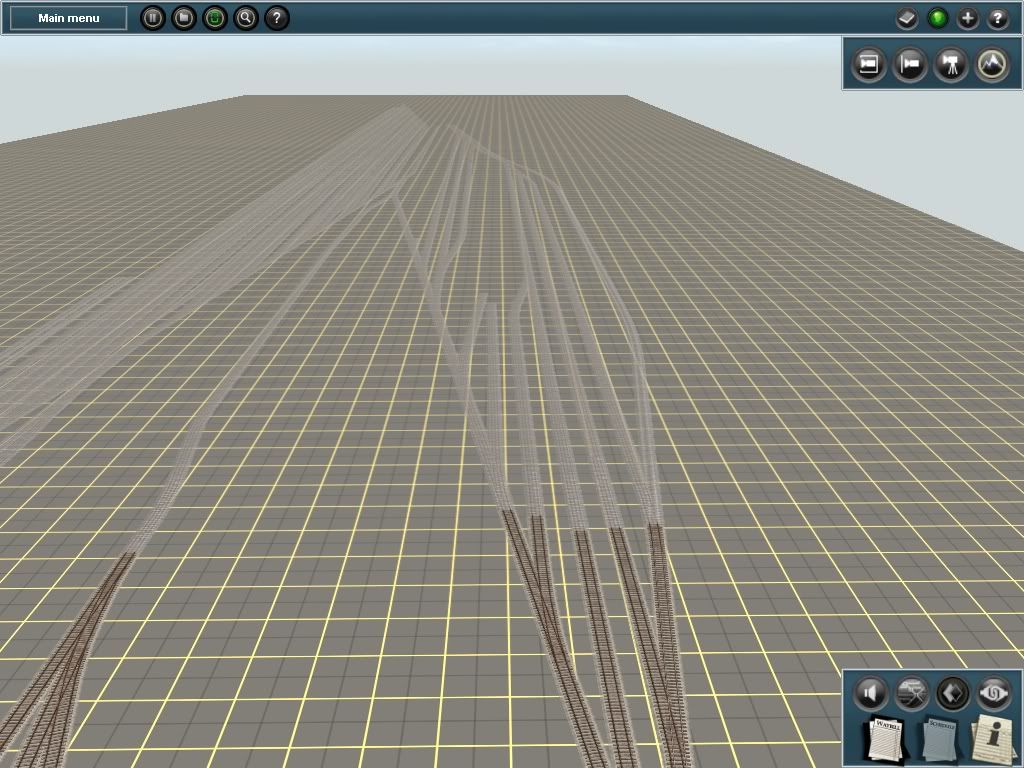
Task: Click the chain link coupler icon
Action: (x=993, y=693)
